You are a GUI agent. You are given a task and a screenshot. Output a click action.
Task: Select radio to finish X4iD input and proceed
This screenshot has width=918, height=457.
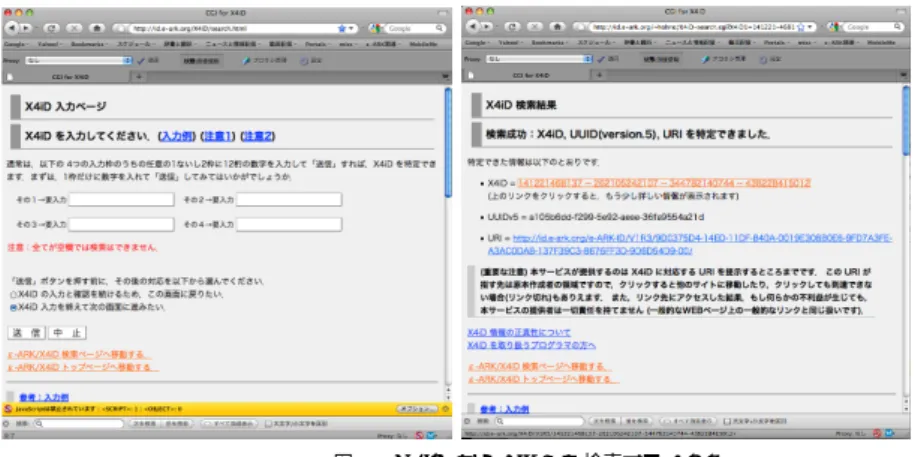tap(13, 307)
